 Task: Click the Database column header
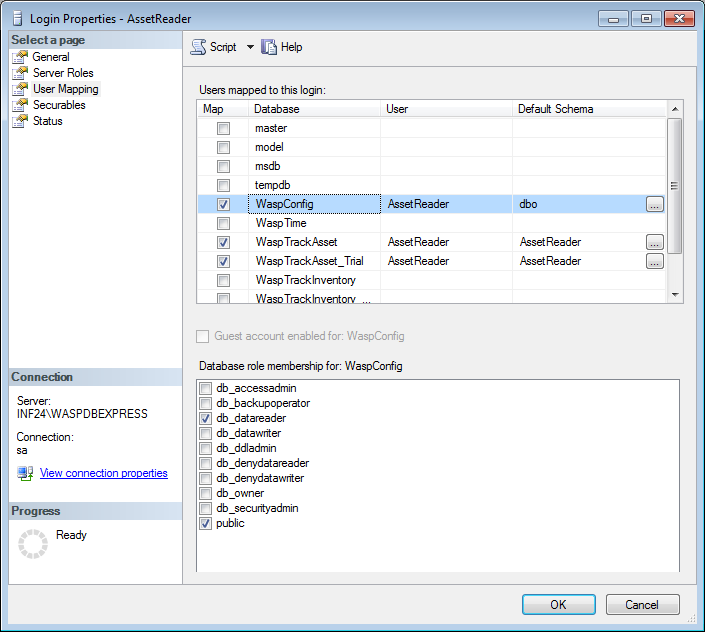(314, 109)
